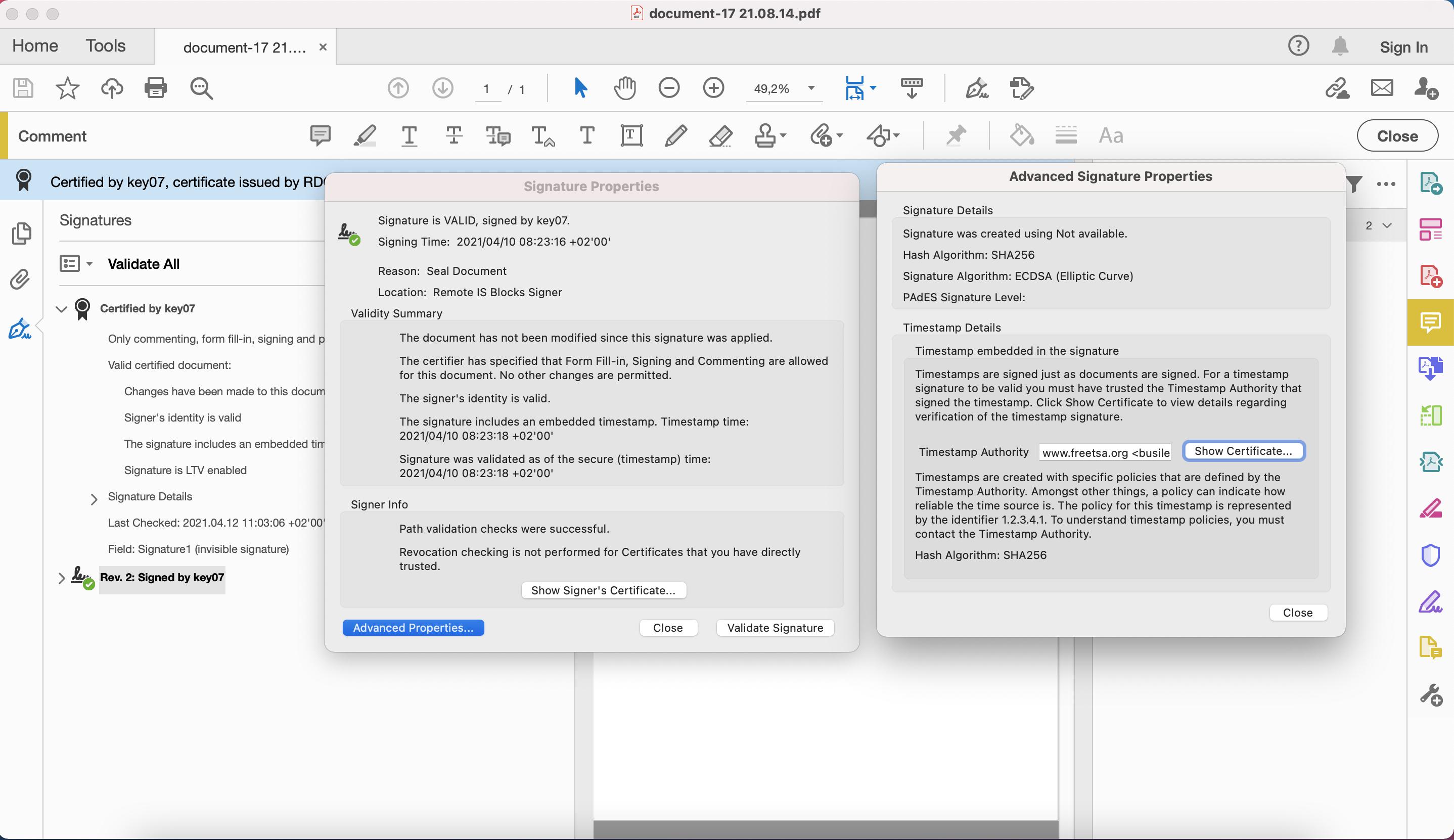Click the Validate Signature button
The height and width of the screenshot is (840, 1454).
(775, 627)
